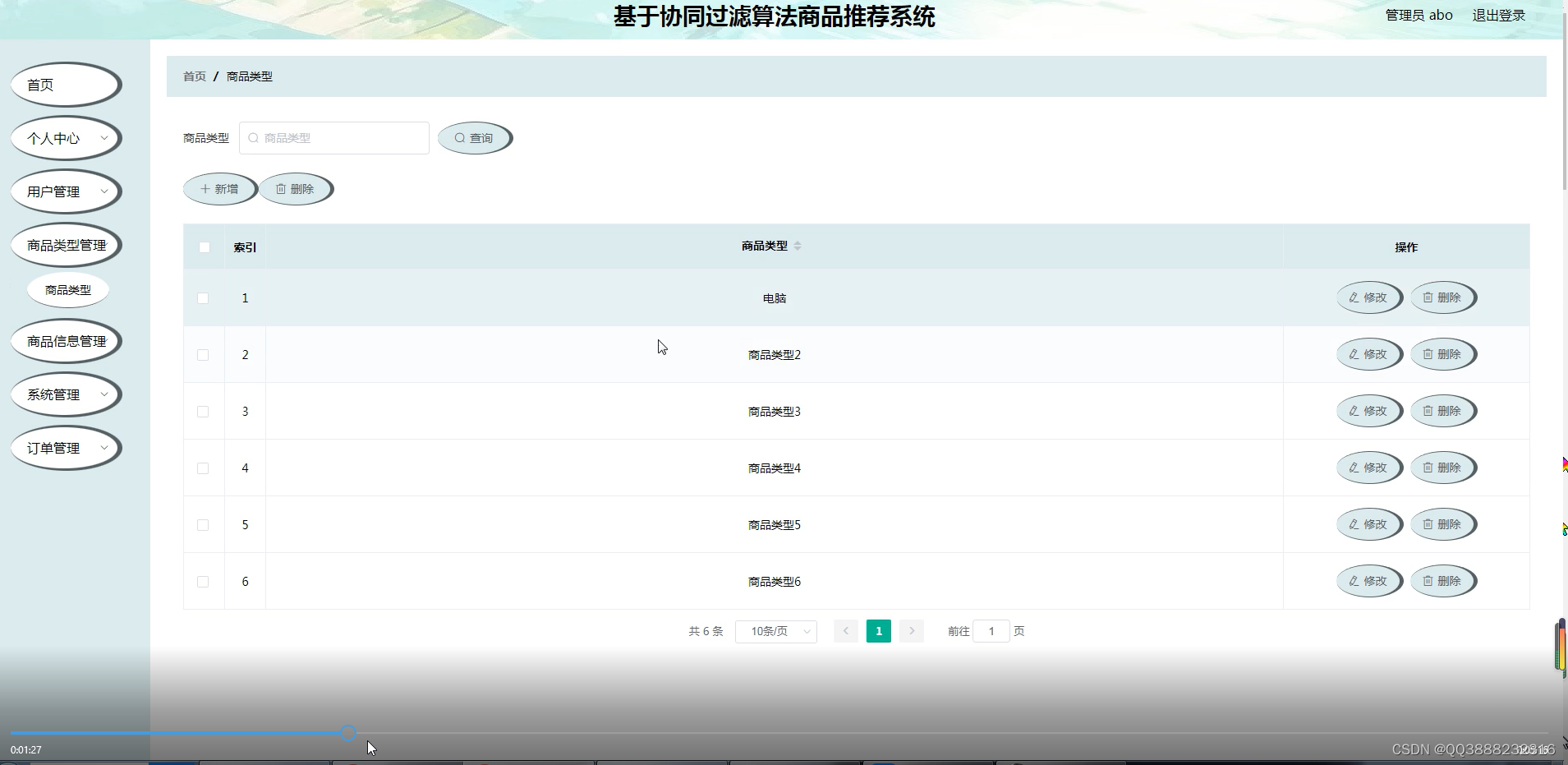Click 删除 for 商品类型3 row

[x=1443, y=411]
